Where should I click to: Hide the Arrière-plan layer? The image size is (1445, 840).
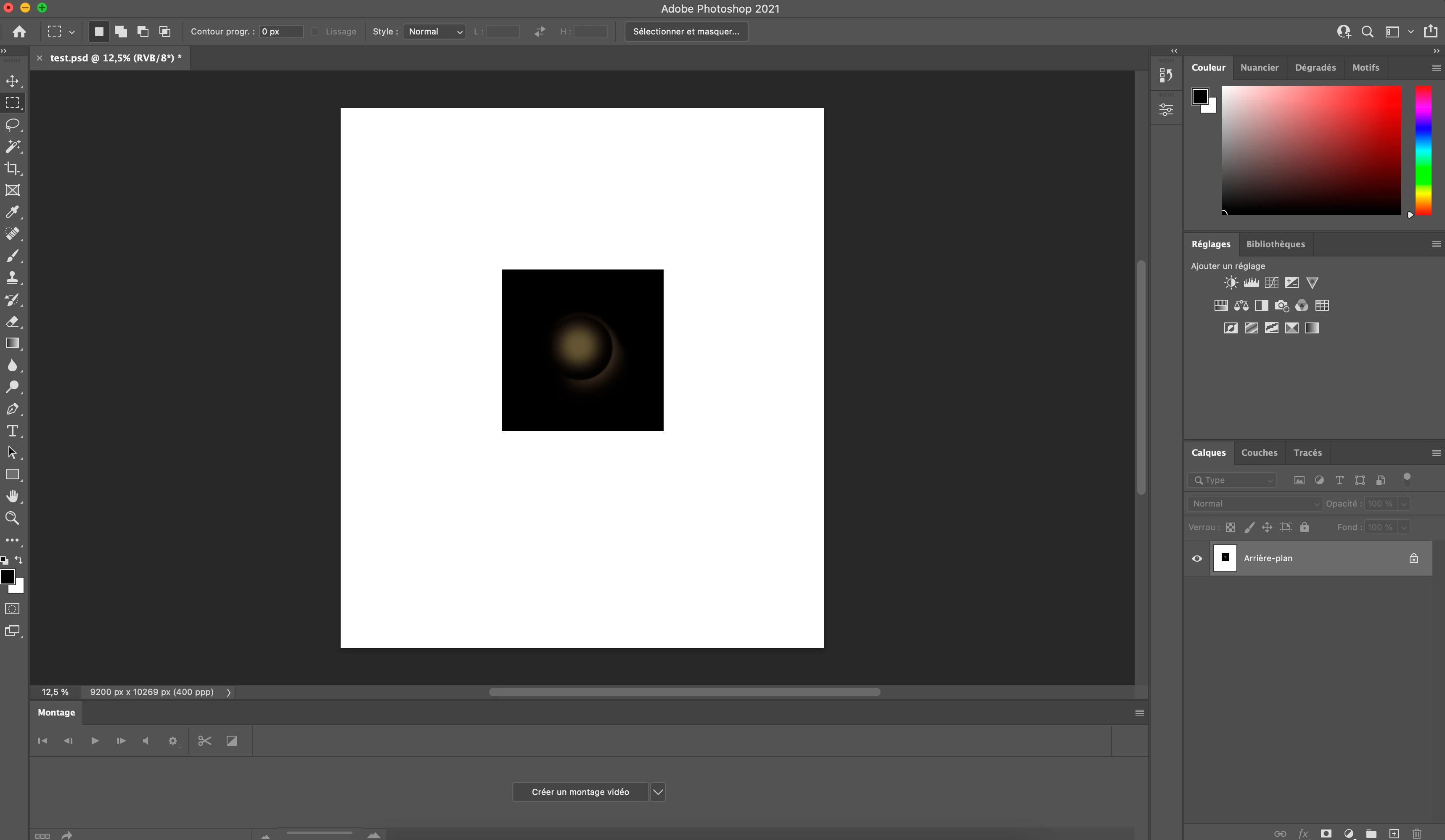1197,558
